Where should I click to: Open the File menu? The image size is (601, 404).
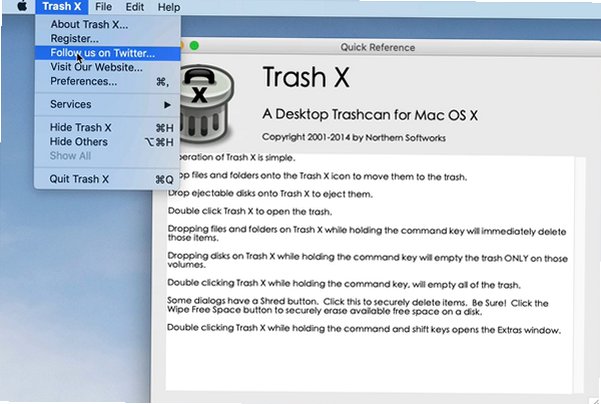[103, 7]
